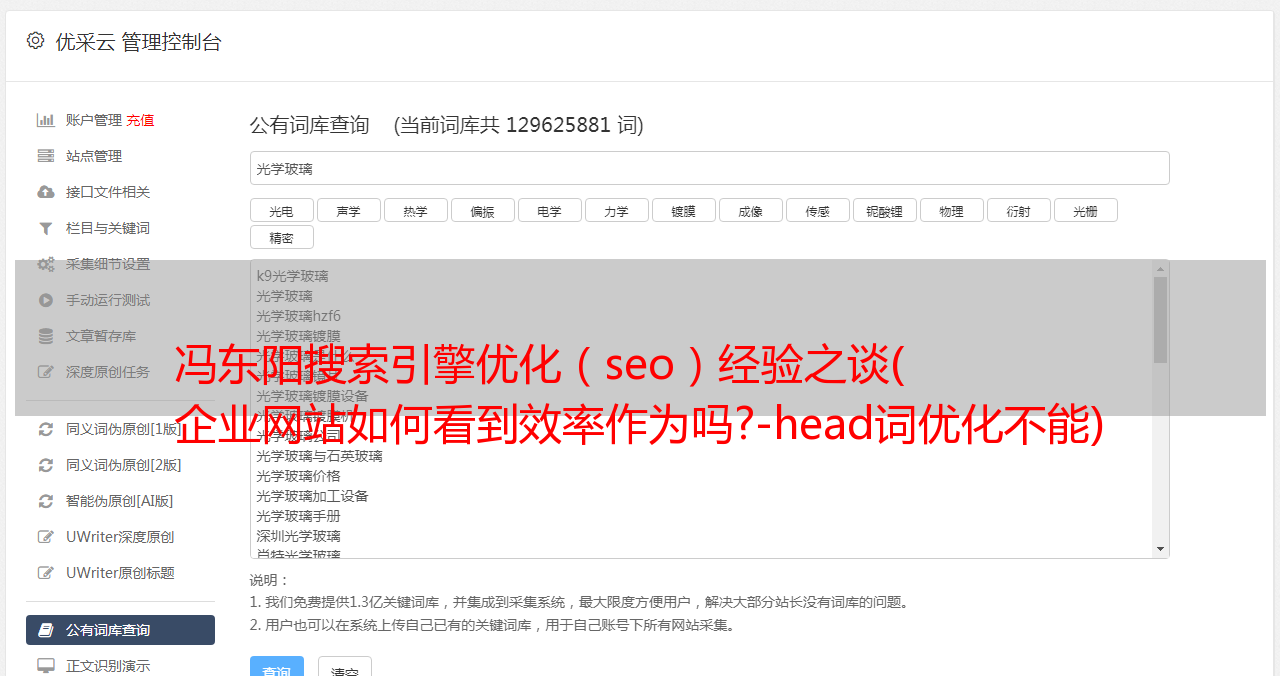The image size is (1280, 676).
Task: Click the 同义词伪原创[1版] refresh icon
Action: [45, 429]
